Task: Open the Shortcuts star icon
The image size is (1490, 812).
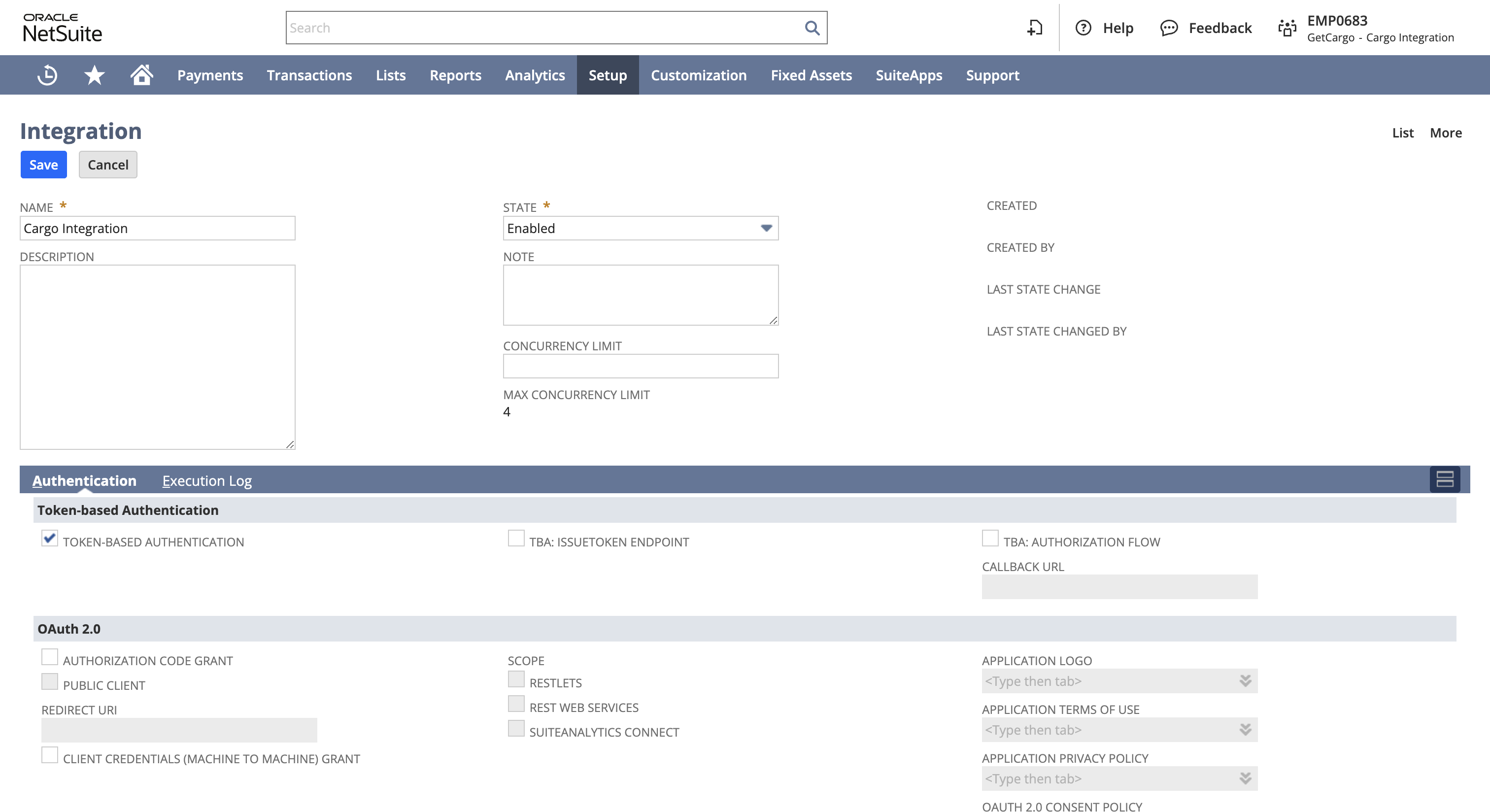Action: click(94, 75)
